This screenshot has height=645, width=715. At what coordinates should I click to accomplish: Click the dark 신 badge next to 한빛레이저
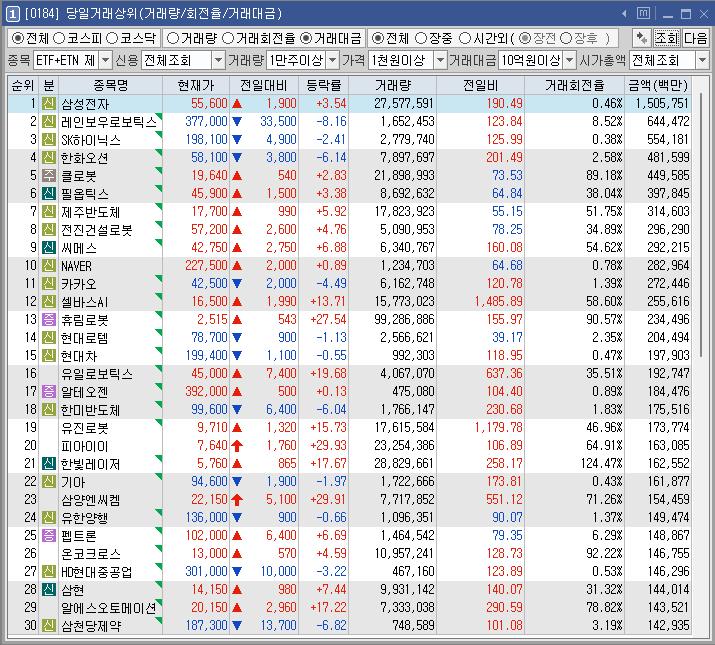(x=49, y=463)
